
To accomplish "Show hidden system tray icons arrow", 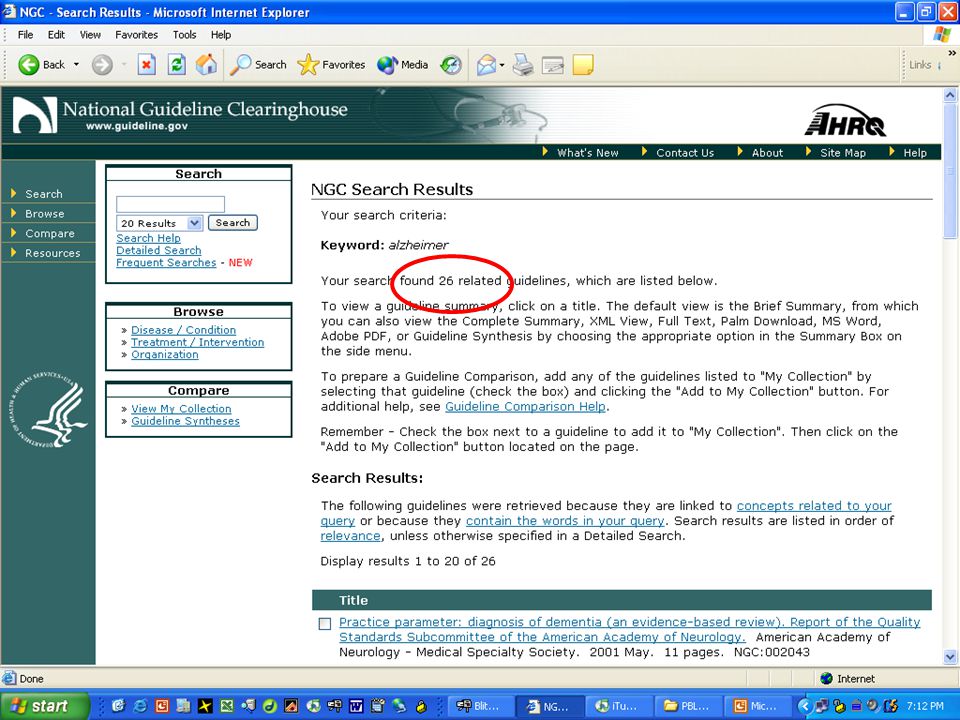I will pos(804,707).
